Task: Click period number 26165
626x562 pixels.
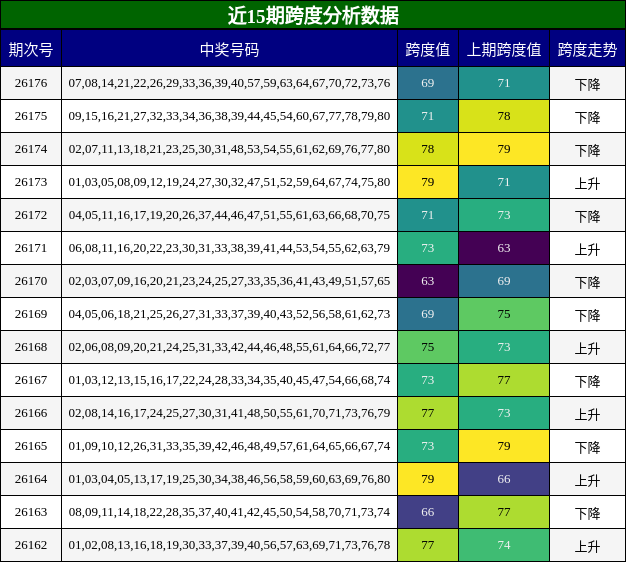Action: coord(31,446)
